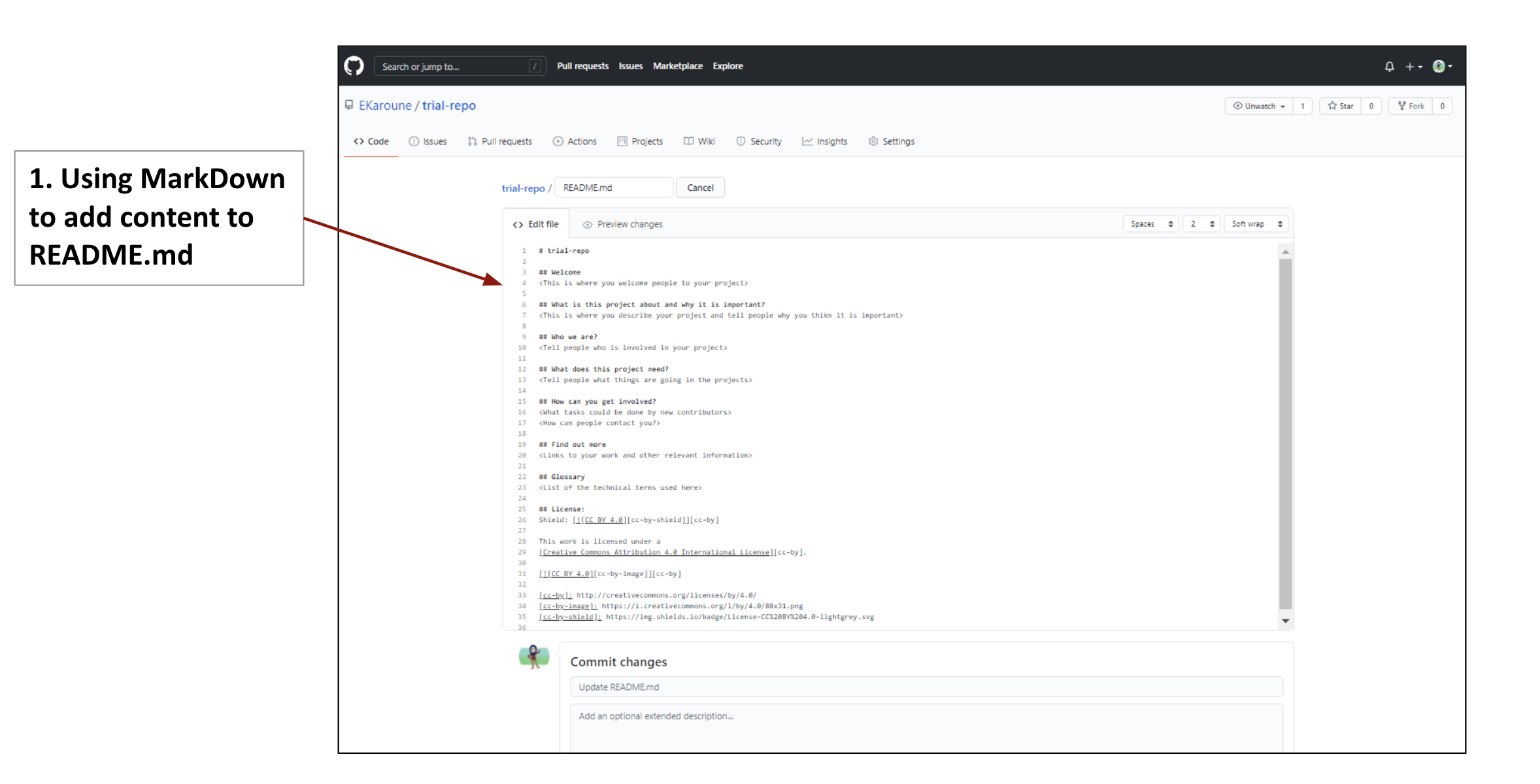This screenshot has height=784, width=1540.
Task: Open the Spaces indentation dropdown
Action: pos(1150,223)
